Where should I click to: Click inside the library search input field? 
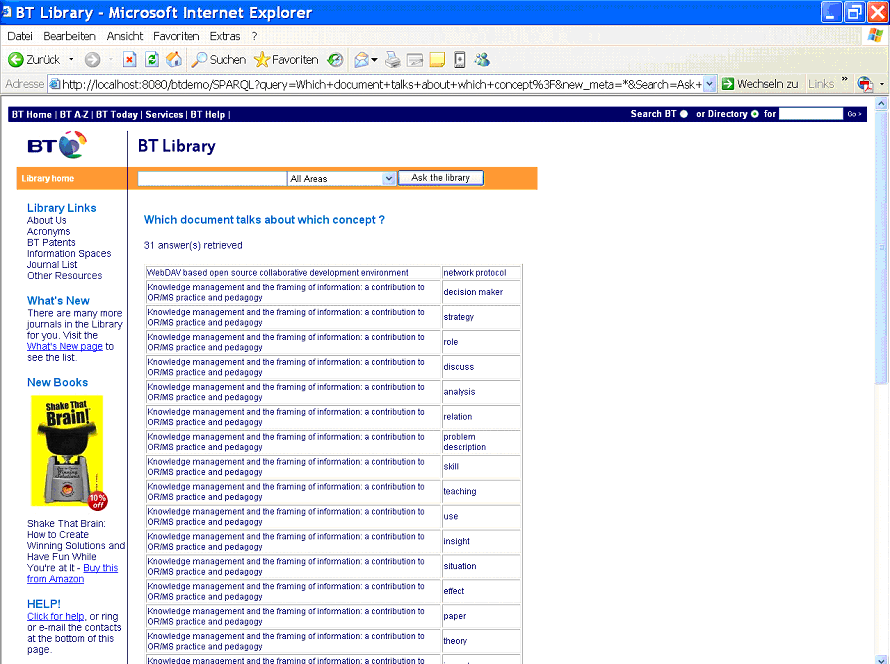[x=210, y=177]
